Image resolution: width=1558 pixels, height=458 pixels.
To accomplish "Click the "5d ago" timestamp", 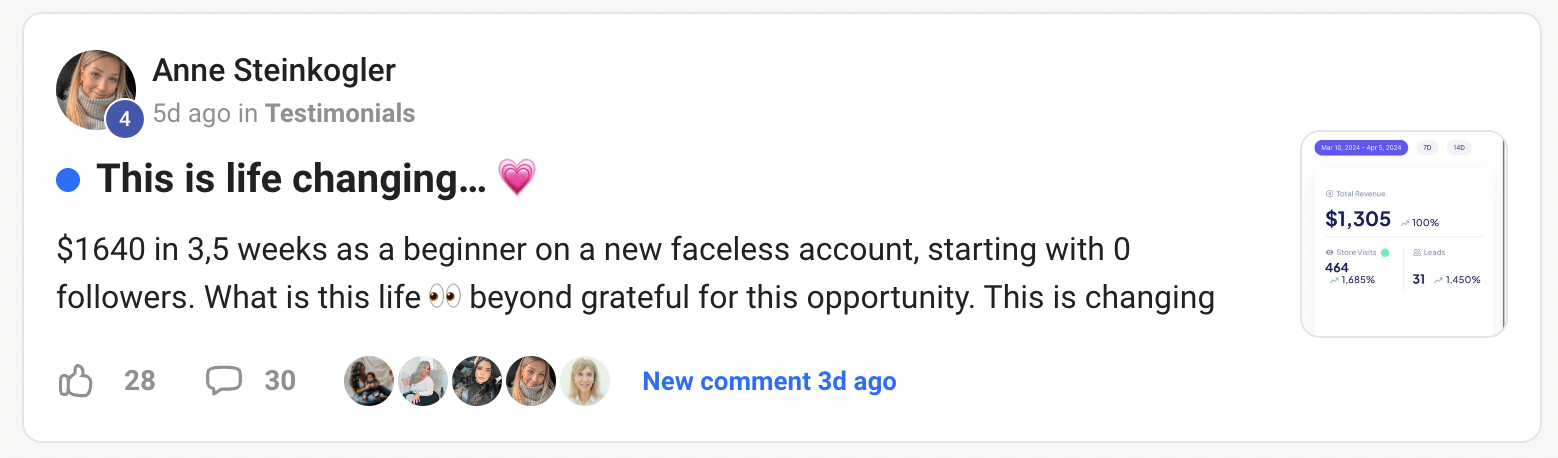I will tap(191, 114).
